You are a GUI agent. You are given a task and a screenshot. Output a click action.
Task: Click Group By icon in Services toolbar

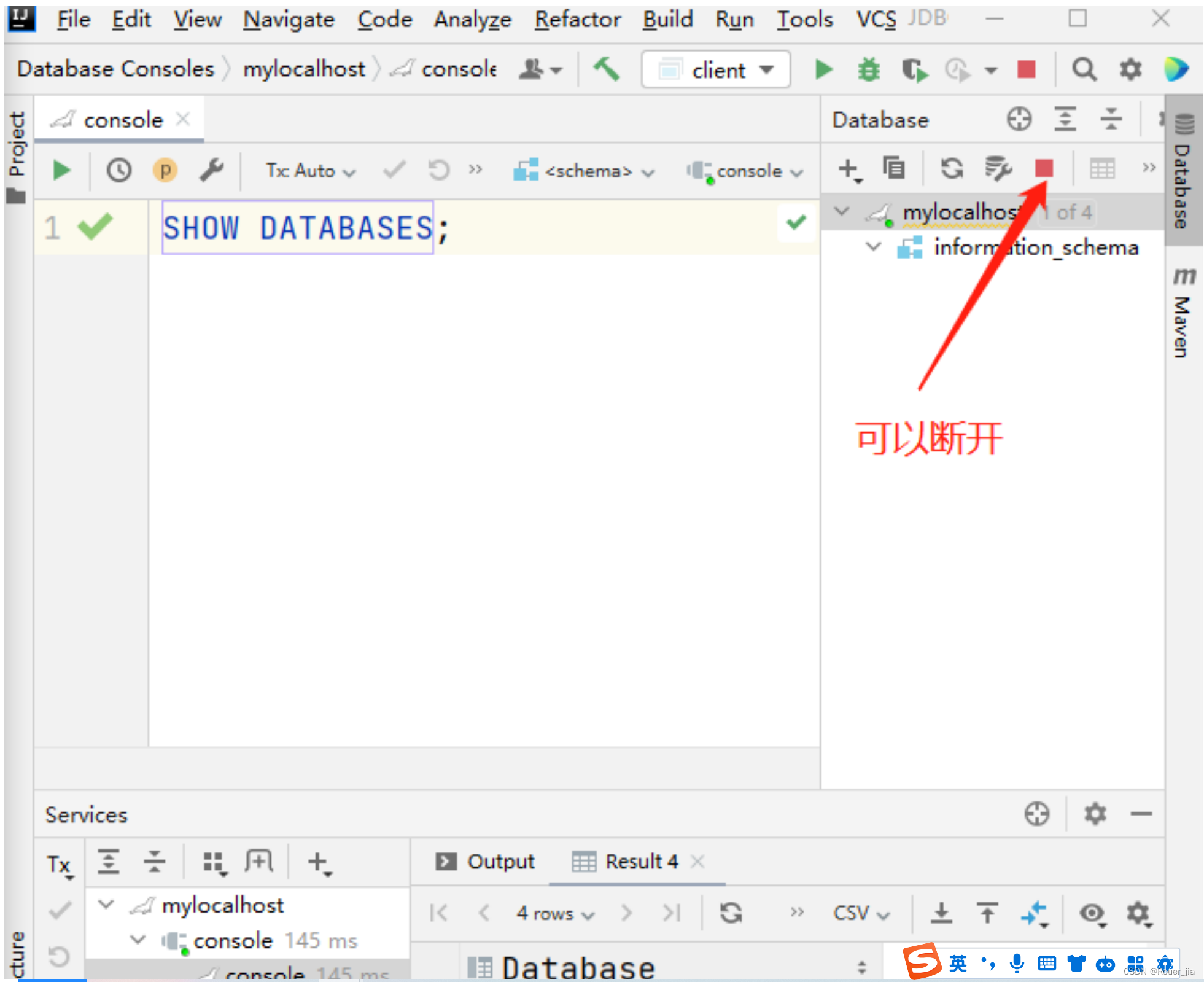[x=214, y=862]
